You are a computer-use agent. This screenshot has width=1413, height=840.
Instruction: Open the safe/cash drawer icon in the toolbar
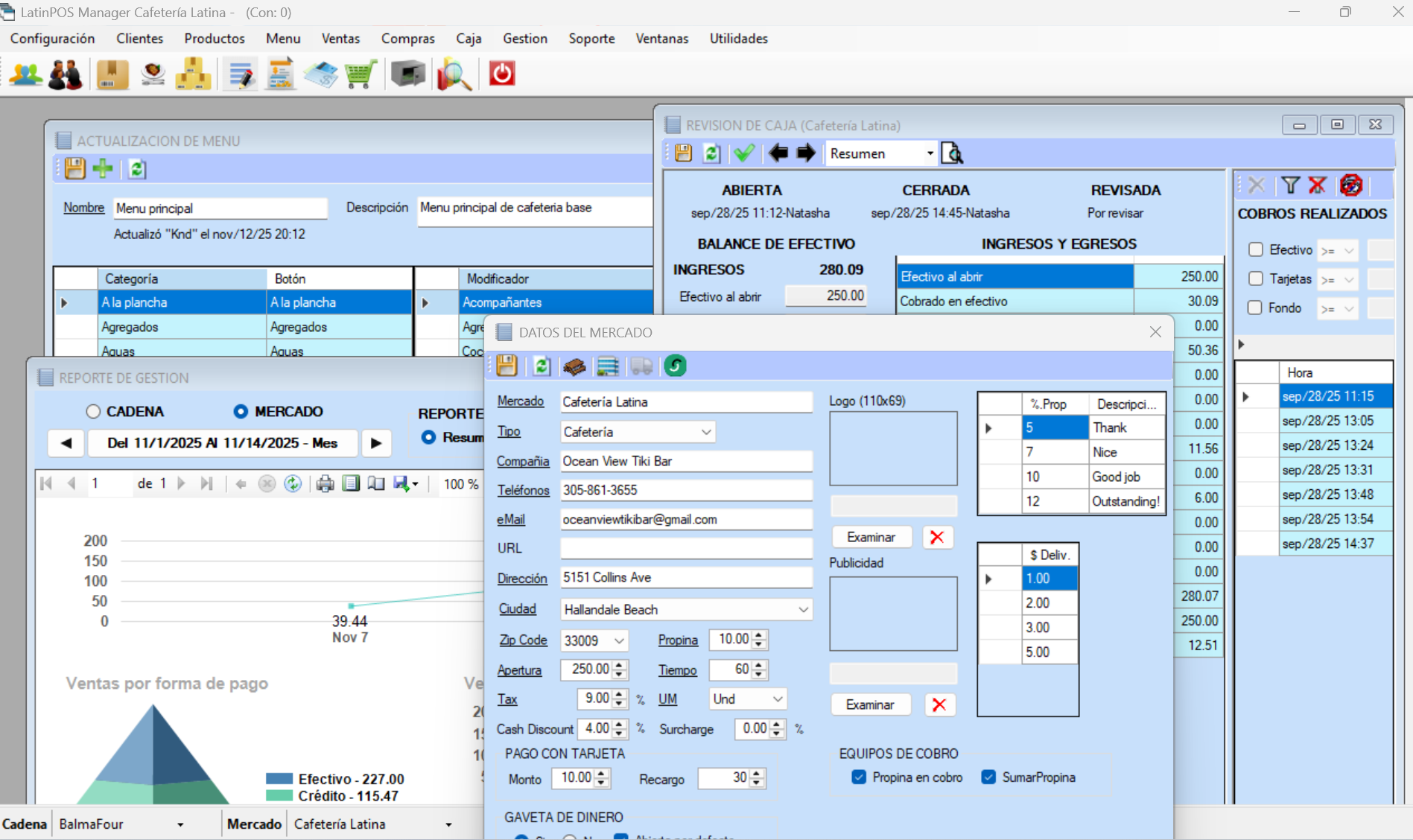click(407, 74)
